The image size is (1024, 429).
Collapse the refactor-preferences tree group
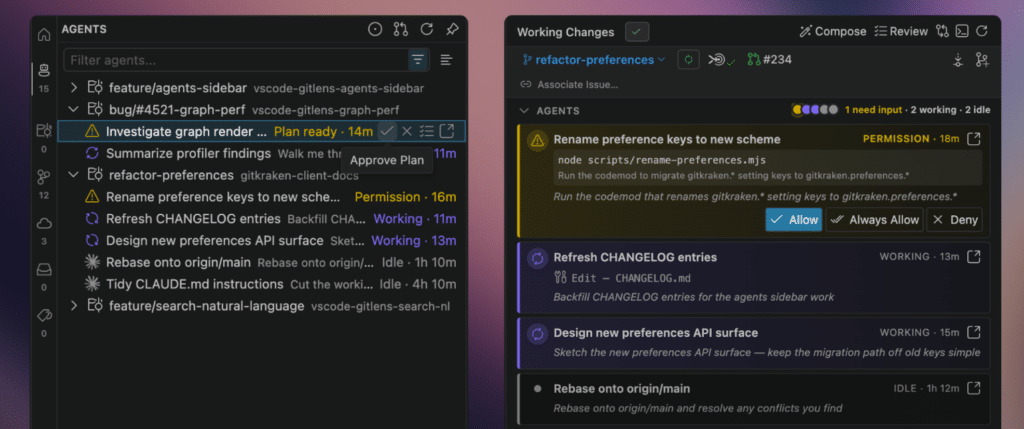pyautogui.click(x=74, y=175)
